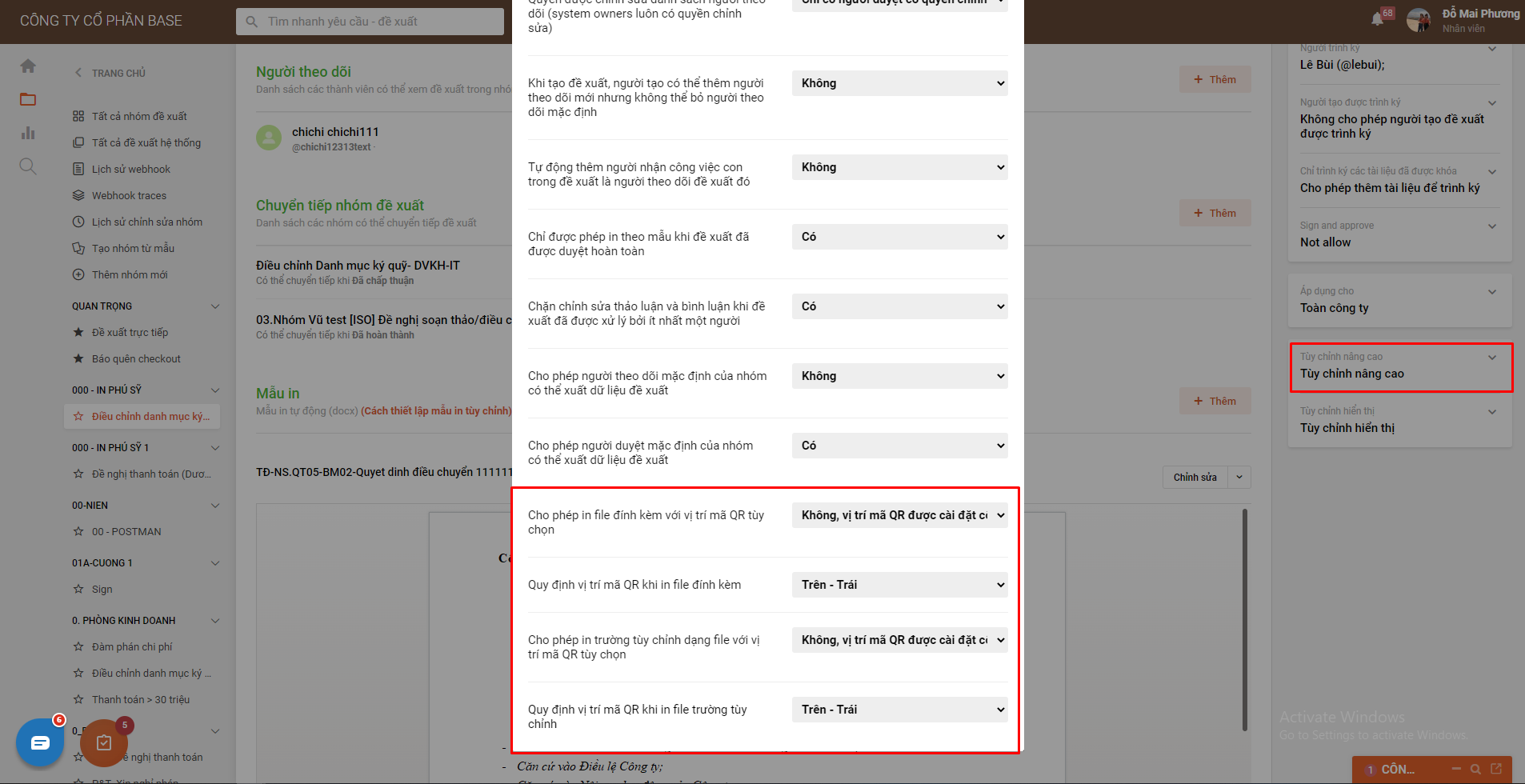The image size is (1525, 784).
Task: Minimize the CÔN... chat bar
Action: click(1456, 769)
